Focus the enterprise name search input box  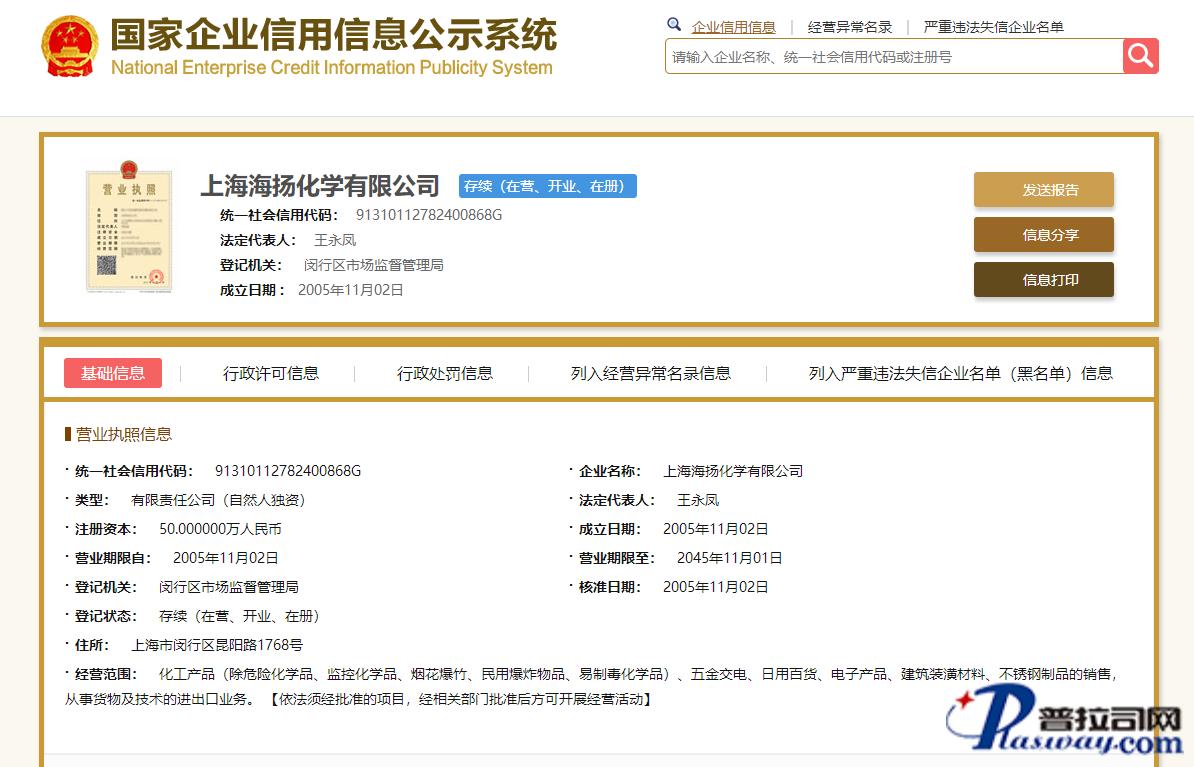pyautogui.click(x=893, y=57)
